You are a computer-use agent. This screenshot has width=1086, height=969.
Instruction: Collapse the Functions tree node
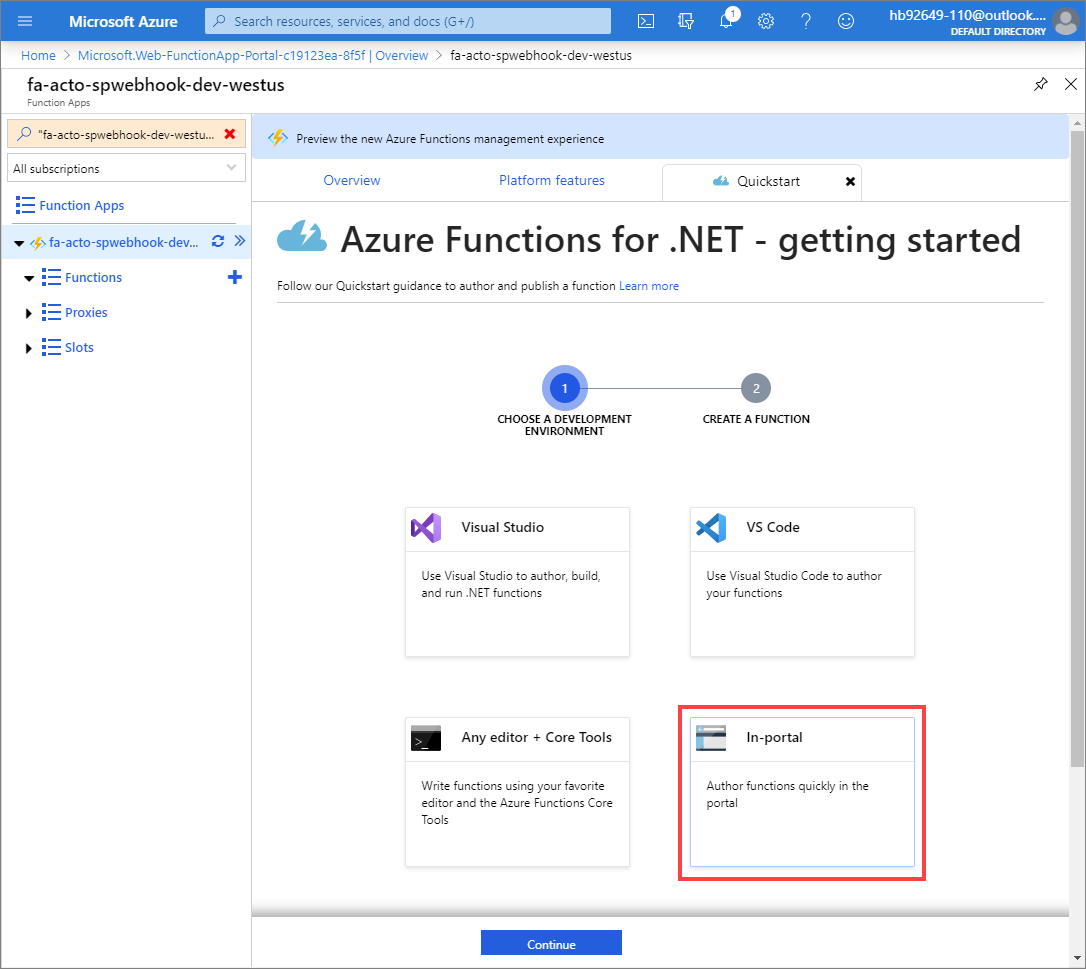[28, 278]
